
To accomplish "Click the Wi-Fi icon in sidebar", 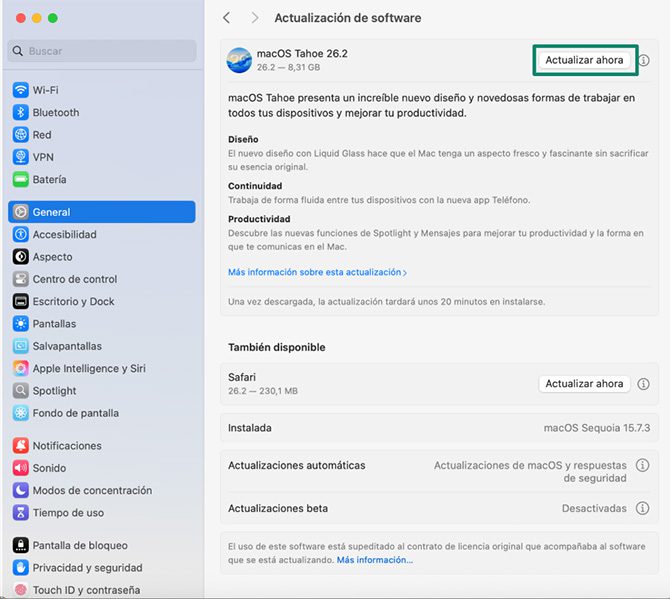I will pos(20,90).
